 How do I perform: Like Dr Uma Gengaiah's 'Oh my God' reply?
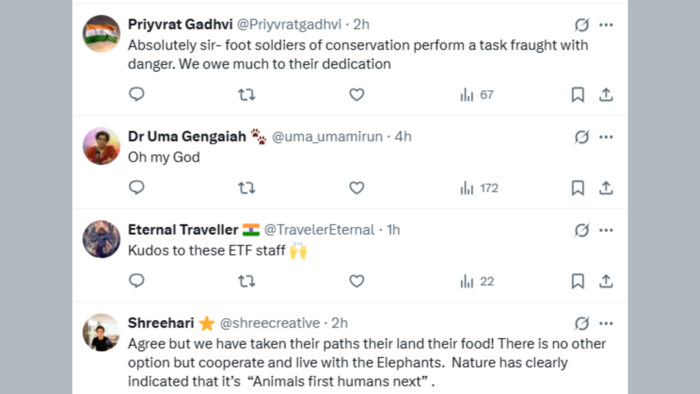coord(357,188)
